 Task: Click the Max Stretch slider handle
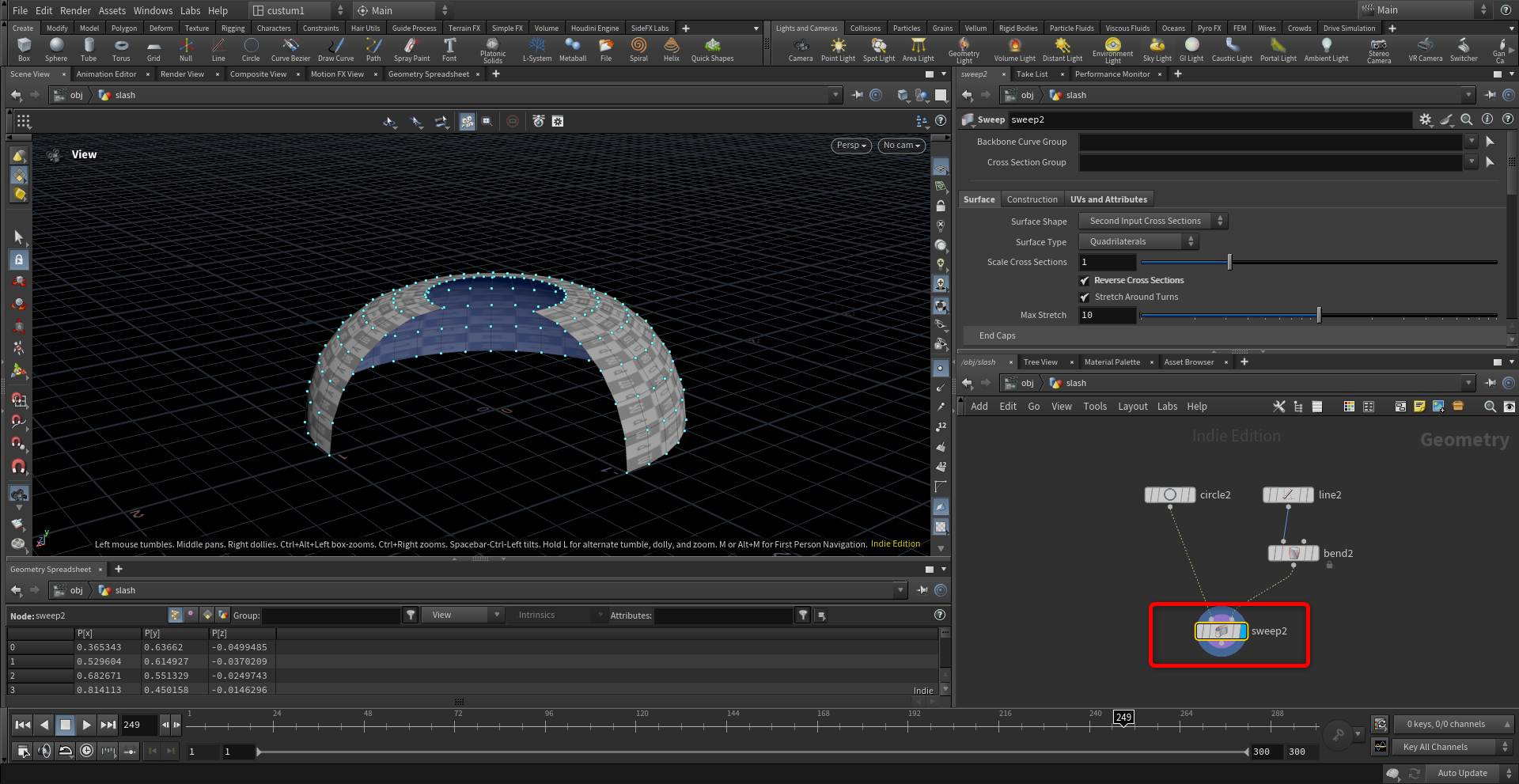(1319, 316)
